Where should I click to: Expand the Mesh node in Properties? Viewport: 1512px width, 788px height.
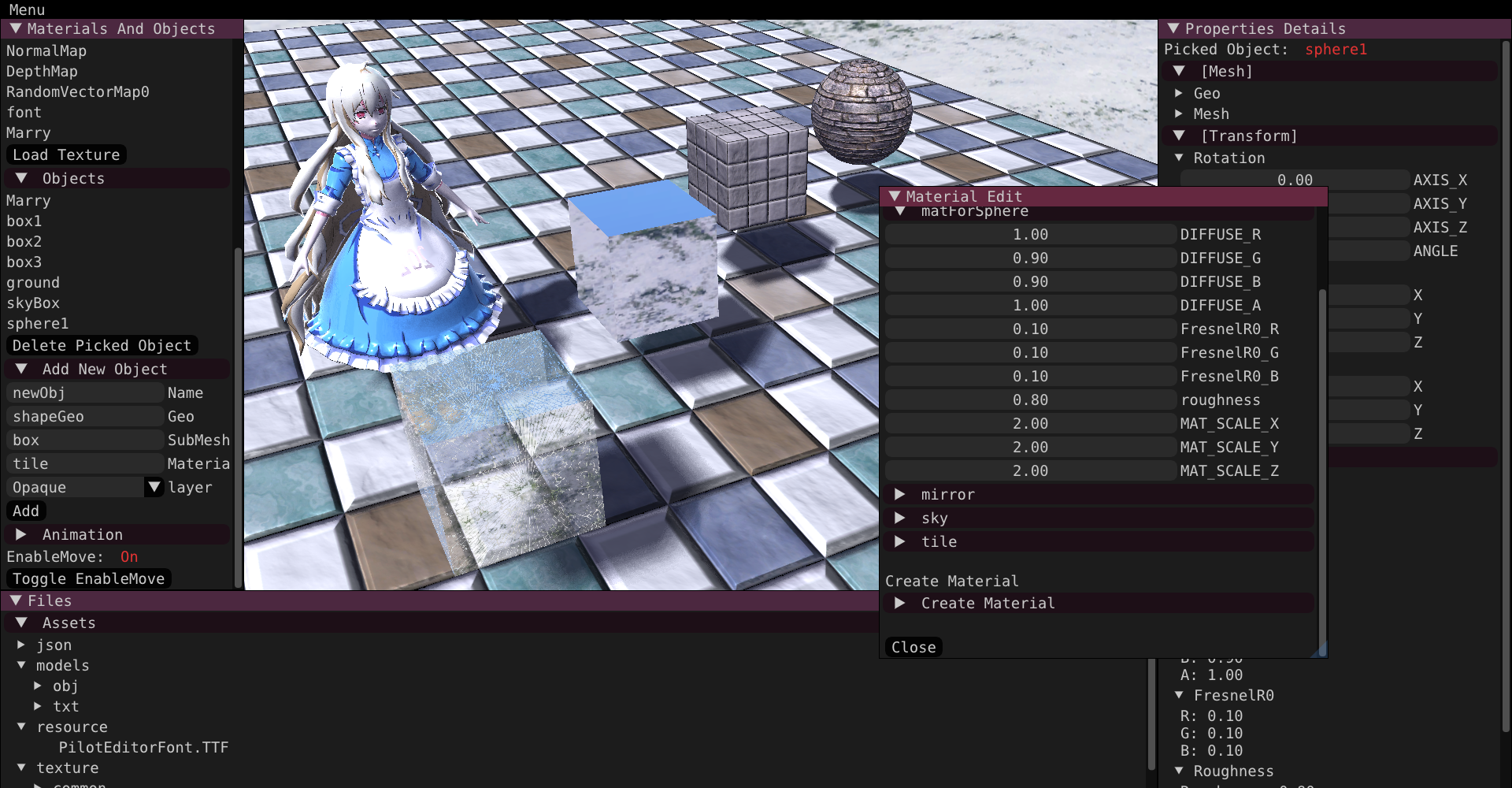click(x=1179, y=113)
